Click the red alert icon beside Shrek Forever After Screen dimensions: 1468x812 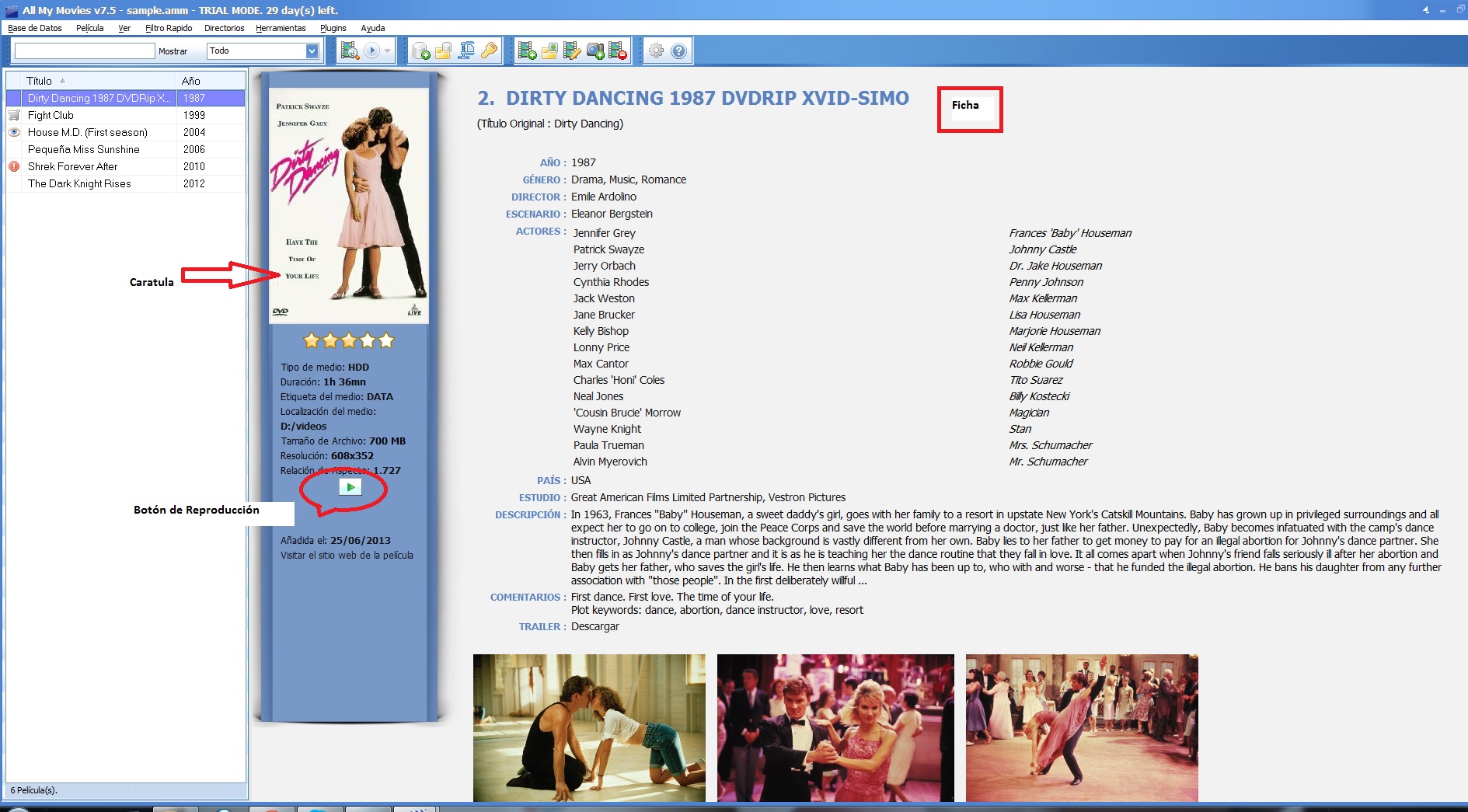click(x=14, y=166)
